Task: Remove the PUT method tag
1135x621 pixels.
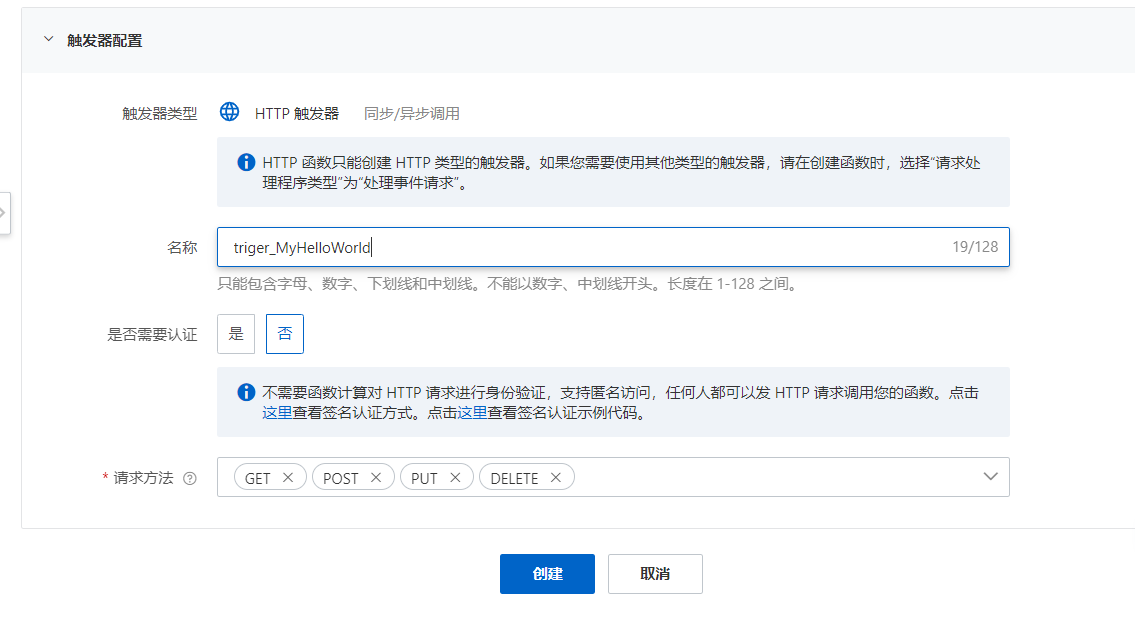Action: point(458,477)
